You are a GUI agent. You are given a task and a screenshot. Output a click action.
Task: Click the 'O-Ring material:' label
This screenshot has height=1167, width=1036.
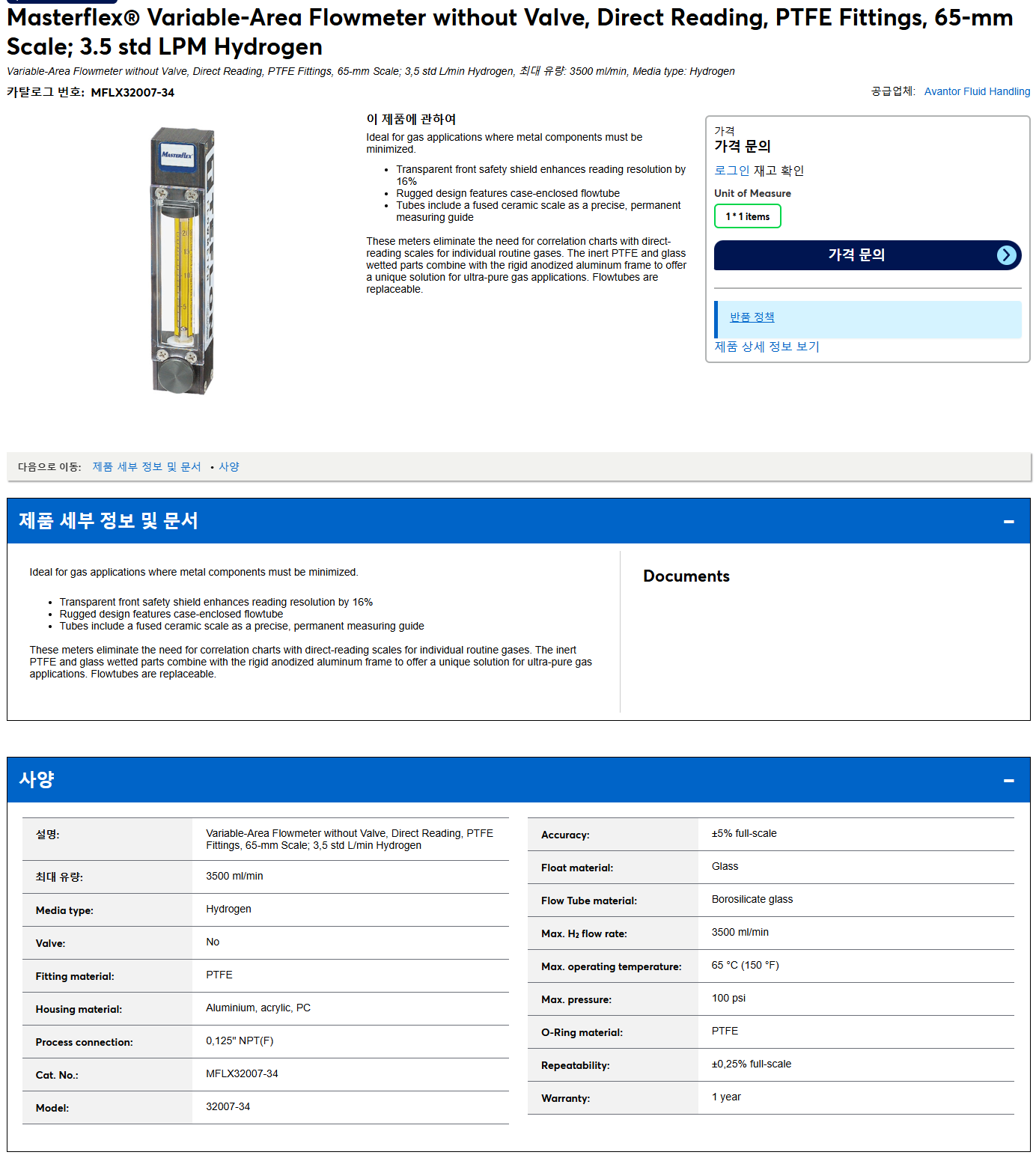582,1032
